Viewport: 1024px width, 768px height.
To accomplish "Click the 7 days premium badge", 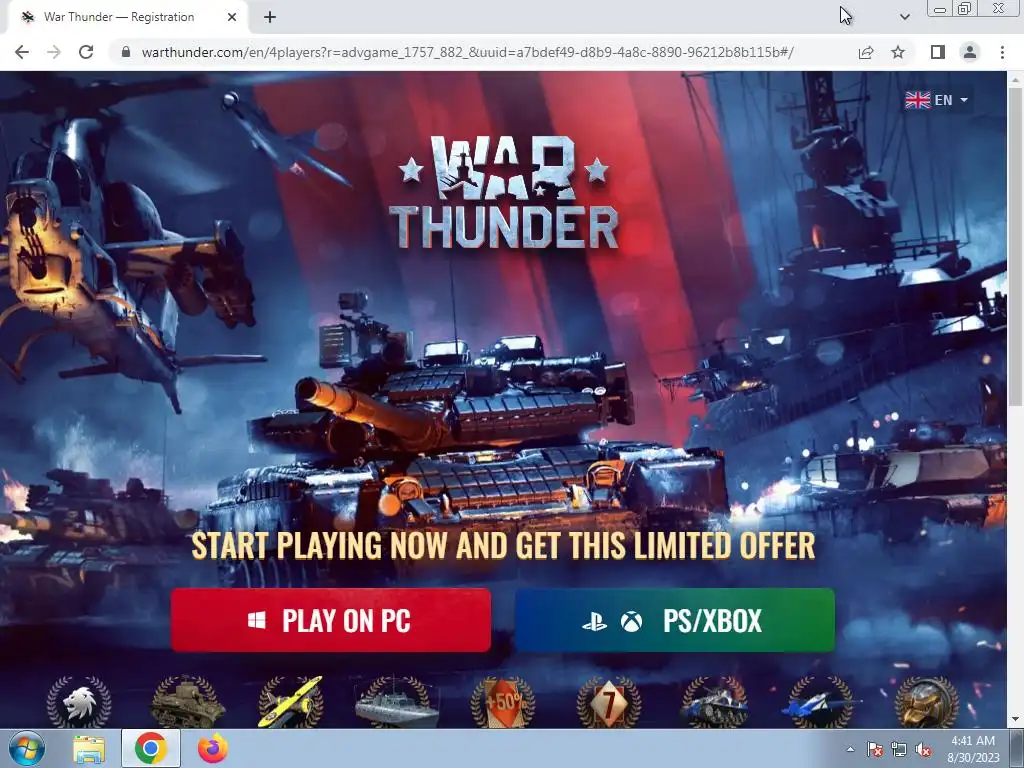I will 609,702.
